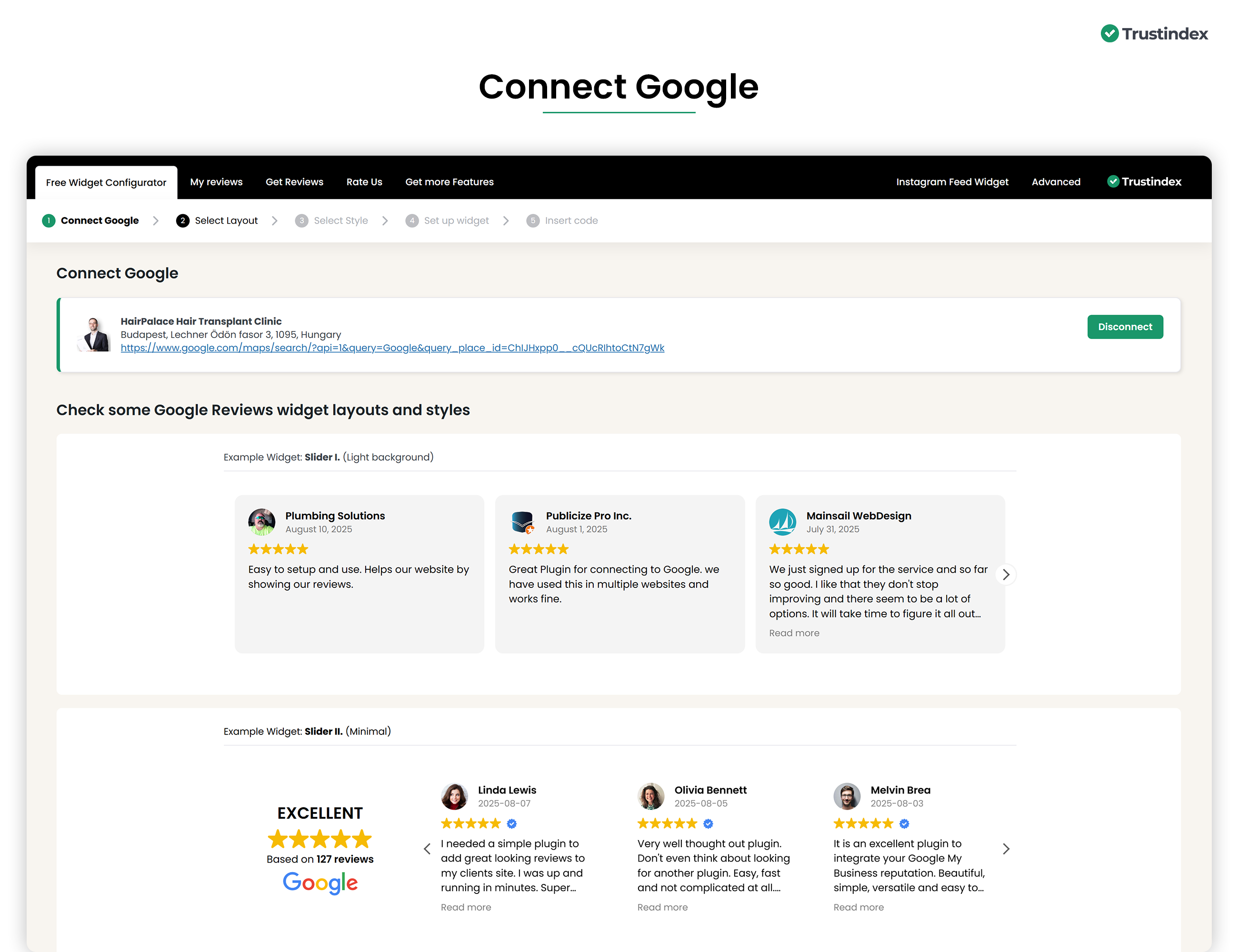
Task: Open the Instagram Feed Widget tab
Action: click(x=952, y=182)
